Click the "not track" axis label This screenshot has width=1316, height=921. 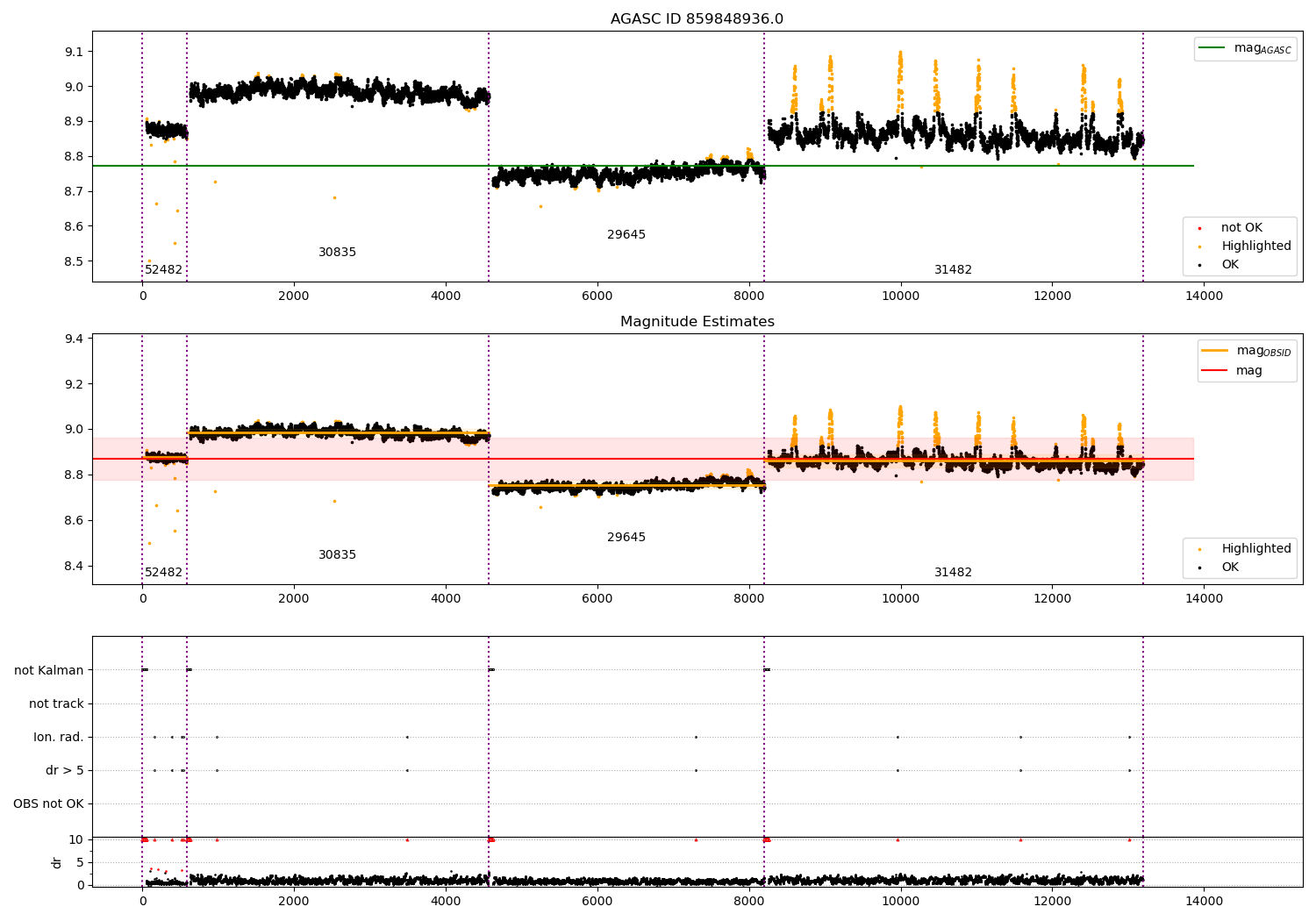click(56, 703)
